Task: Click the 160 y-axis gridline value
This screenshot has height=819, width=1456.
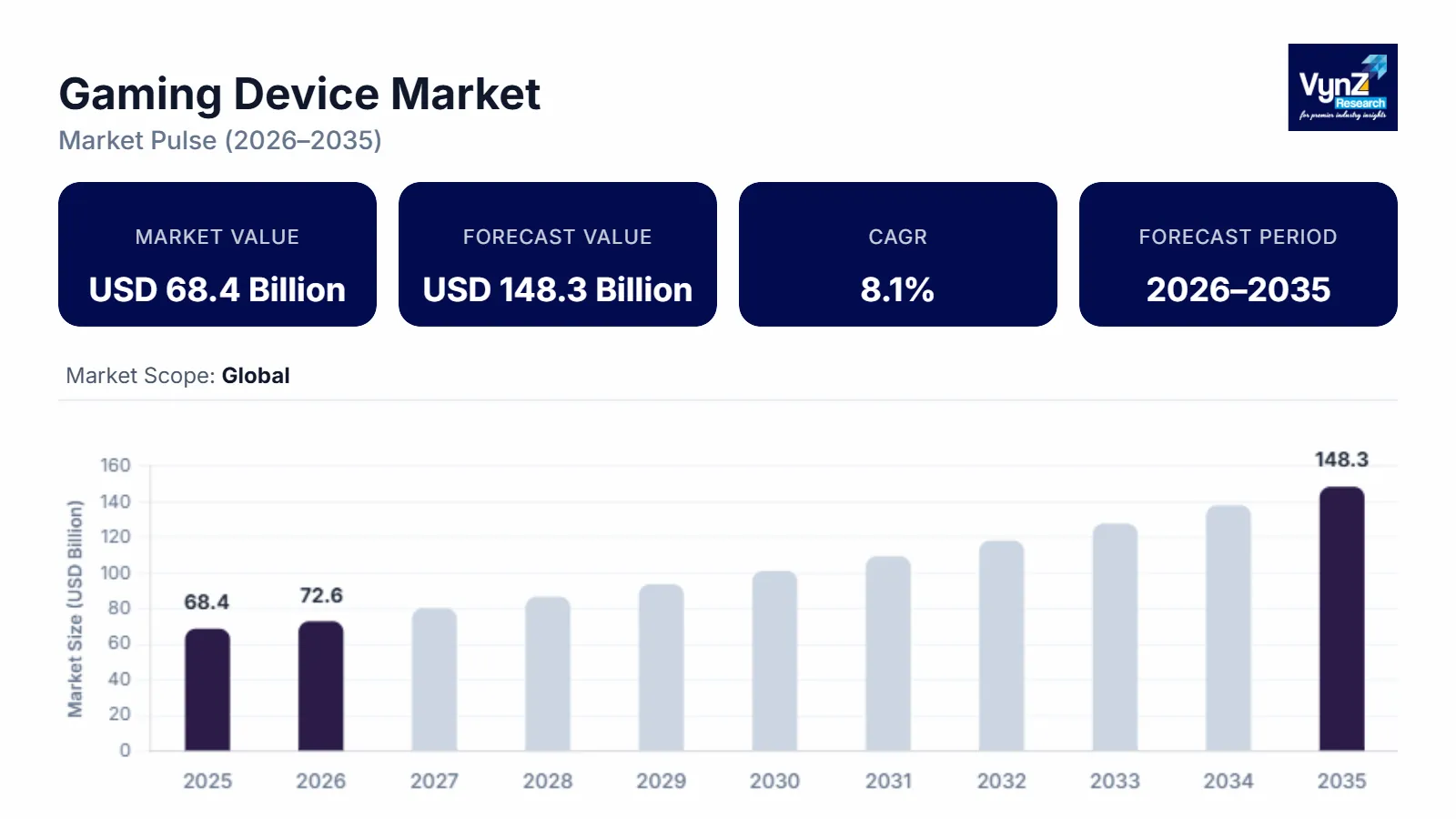Action: click(116, 465)
